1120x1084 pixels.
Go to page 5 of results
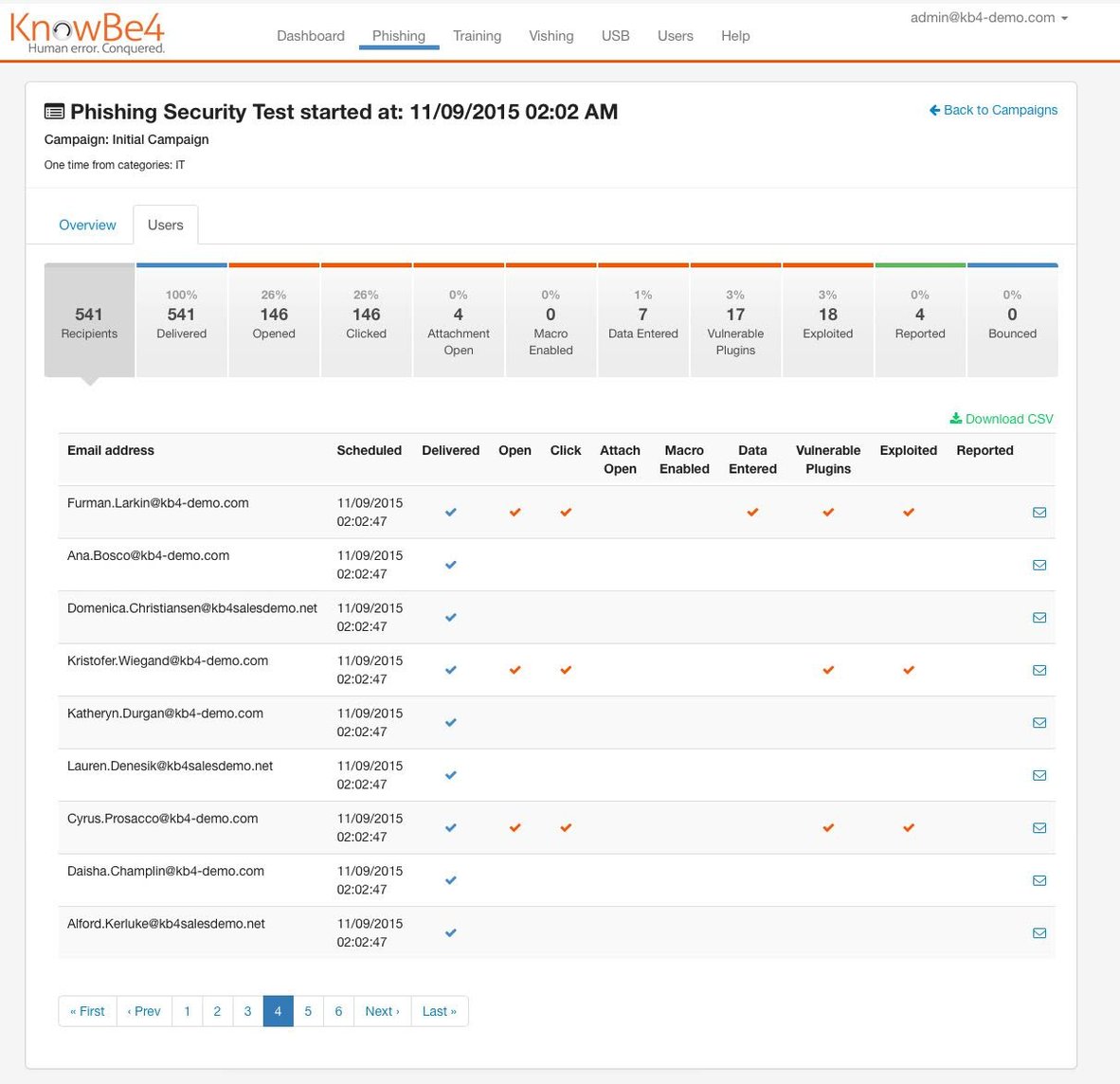(308, 1011)
